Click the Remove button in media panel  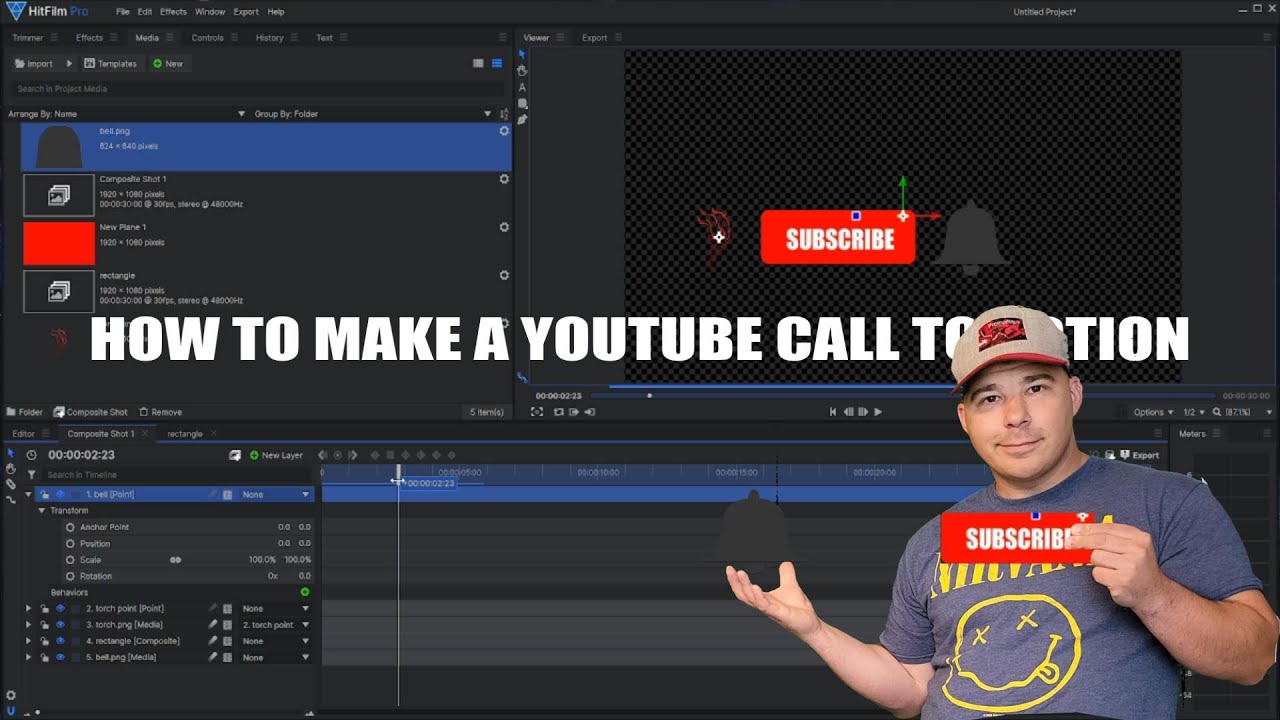161,412
